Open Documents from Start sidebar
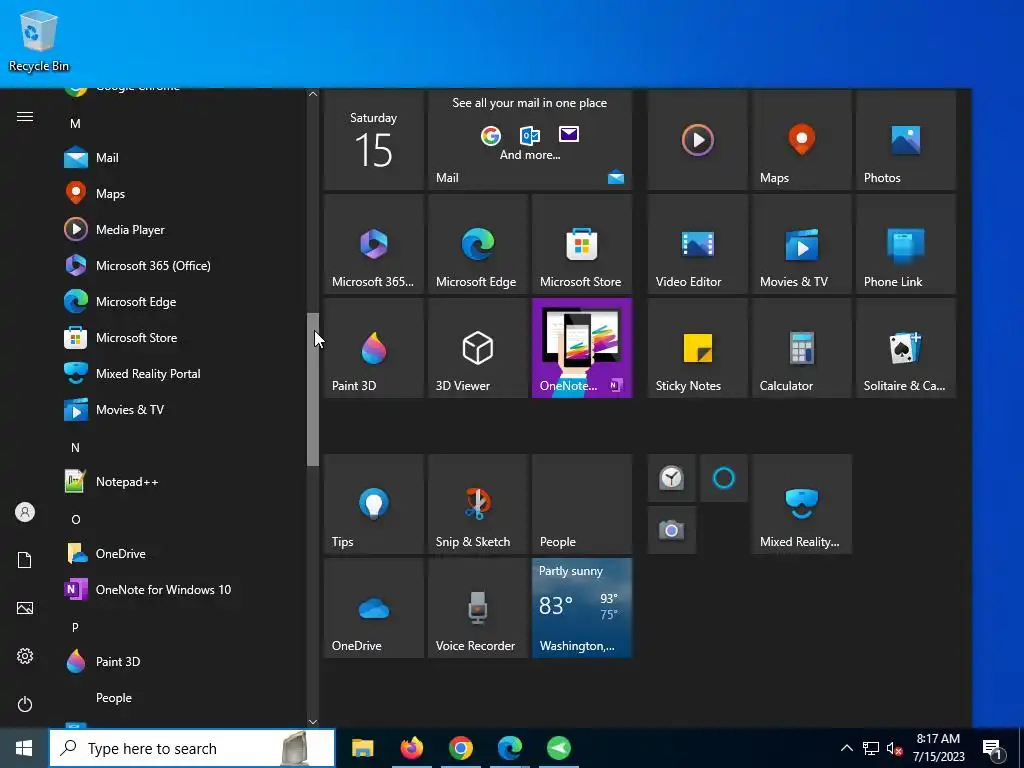 pyautogui.click(x=25, y=560)
